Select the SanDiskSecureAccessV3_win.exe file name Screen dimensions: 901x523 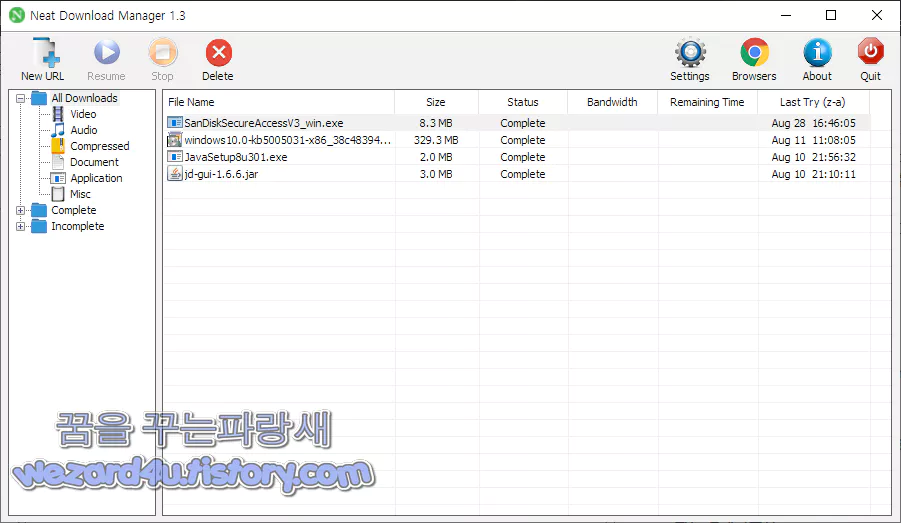pos(264,123)
